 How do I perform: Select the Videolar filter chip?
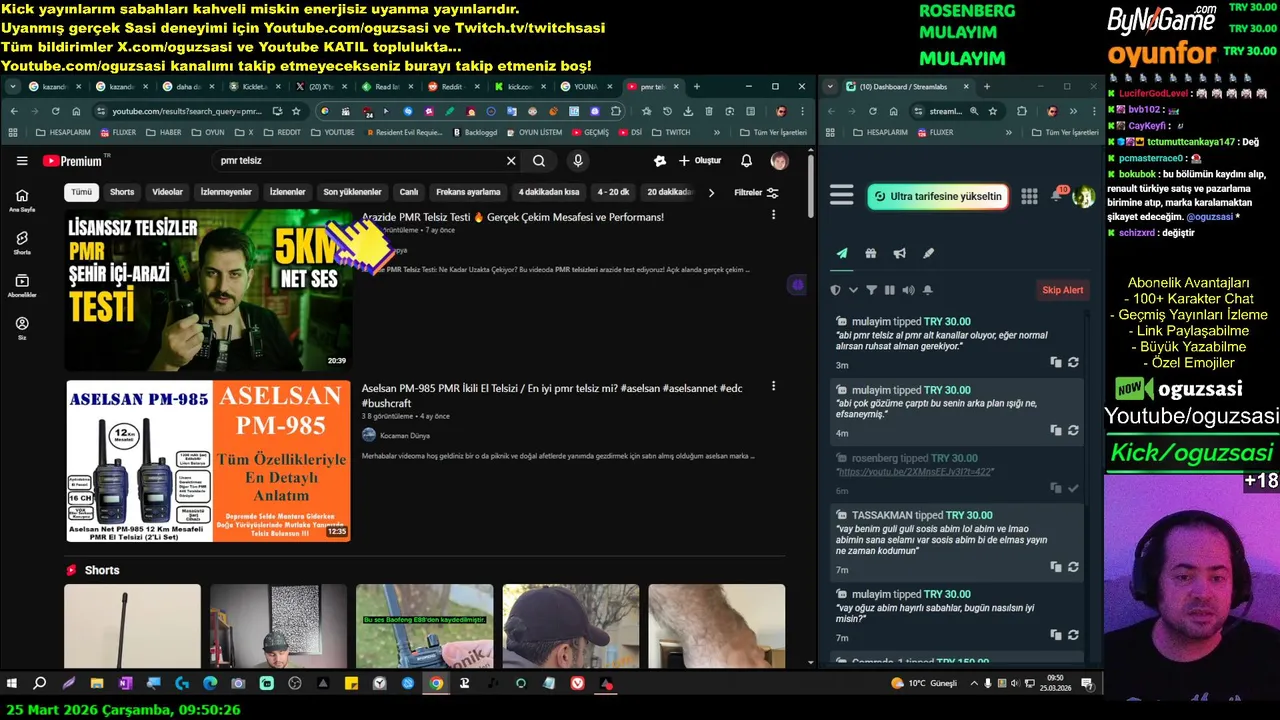tap(167, 192)
